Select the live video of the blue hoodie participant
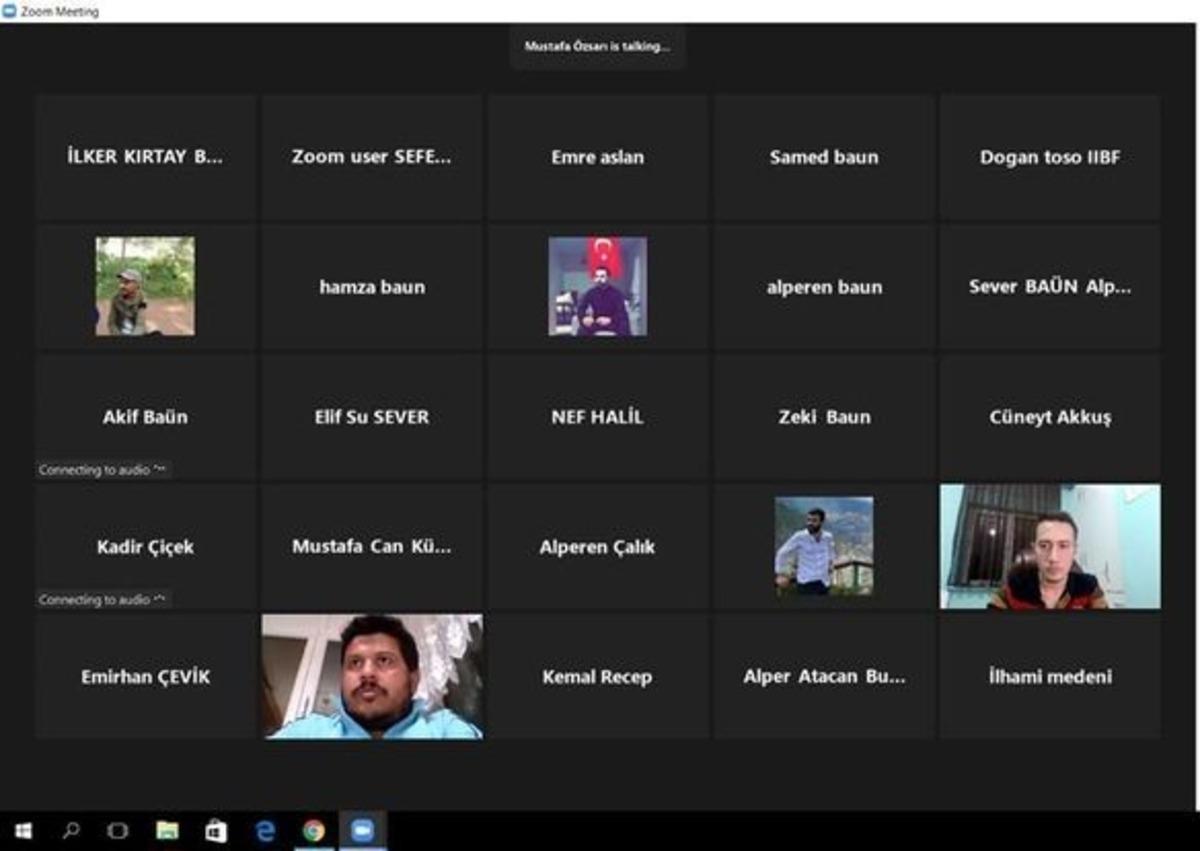Screen dimensions: 1200x851 (372, 677)
